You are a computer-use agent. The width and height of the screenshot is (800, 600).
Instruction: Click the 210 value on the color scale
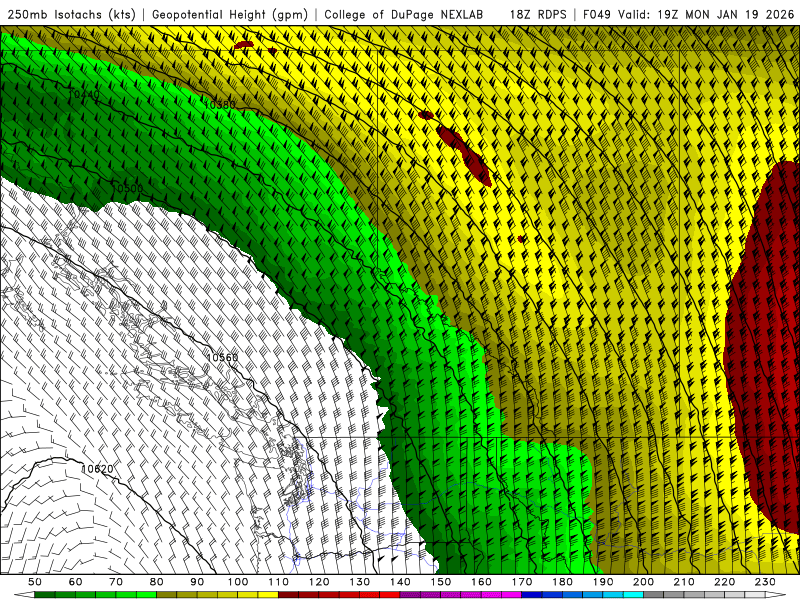(685, 582)
